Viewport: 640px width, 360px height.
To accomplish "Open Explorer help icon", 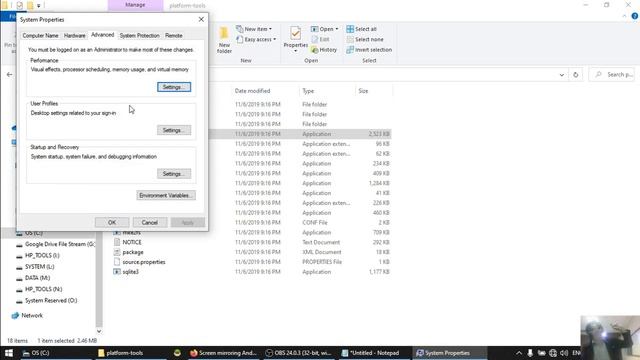I will (x=635, y=16).
